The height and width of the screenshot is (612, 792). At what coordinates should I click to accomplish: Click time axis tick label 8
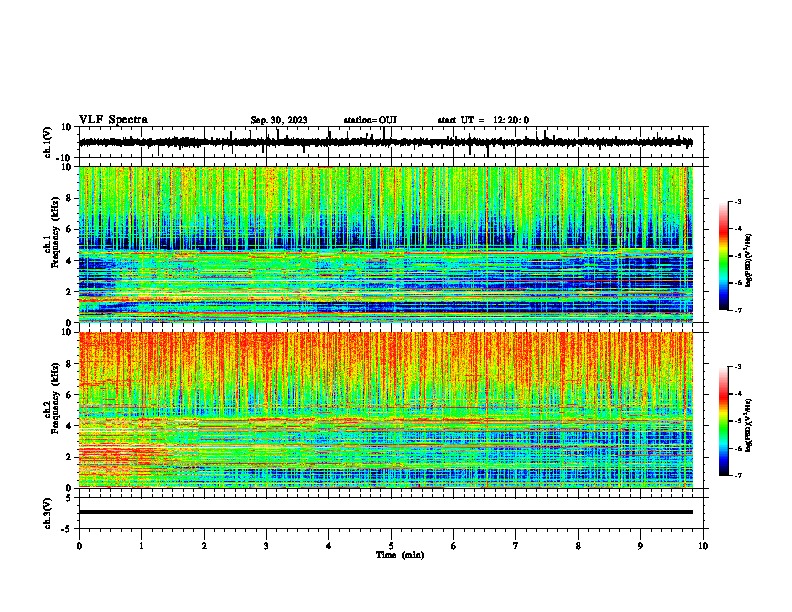[578, 546]
